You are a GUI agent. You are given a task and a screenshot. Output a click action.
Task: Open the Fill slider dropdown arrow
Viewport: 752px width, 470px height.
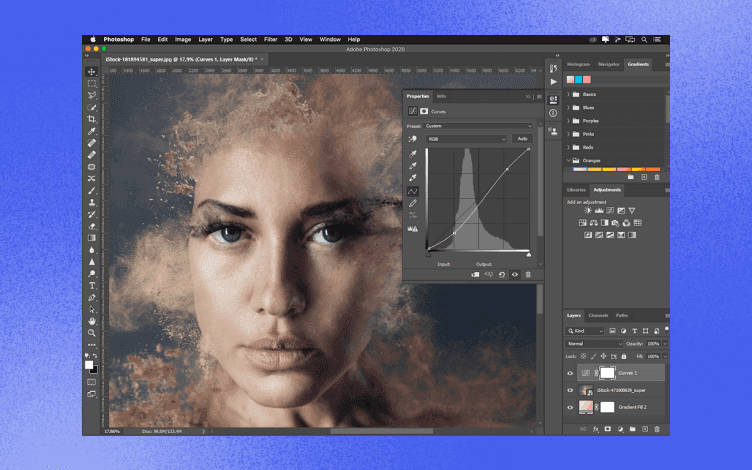pyautogui.click(x=665, y=356)
